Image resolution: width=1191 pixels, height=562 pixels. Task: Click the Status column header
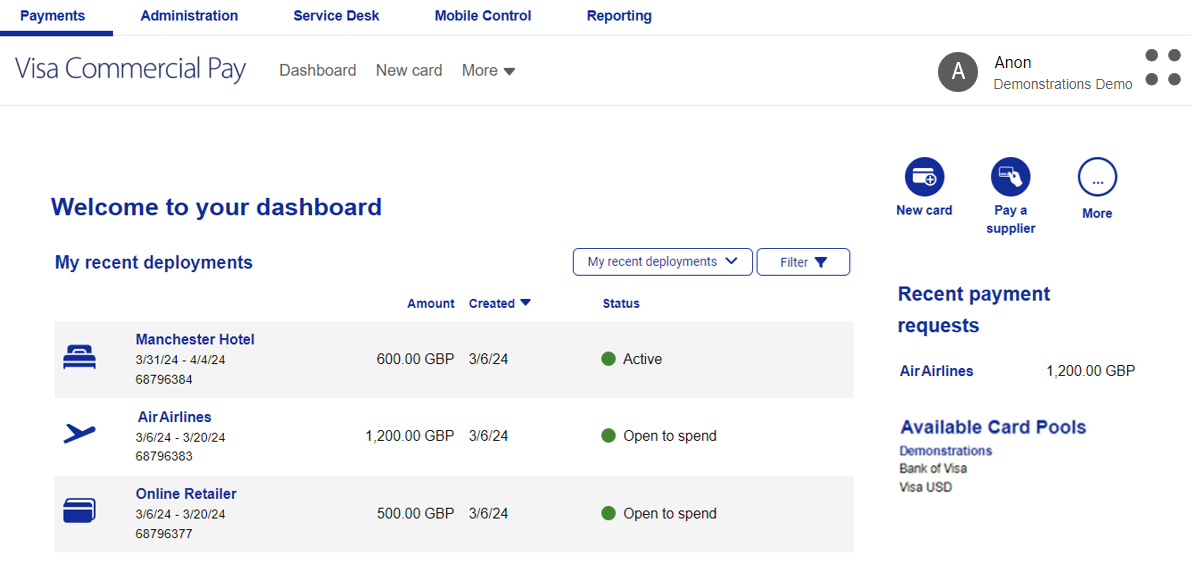pyautogui.click(x=621, y=304)
